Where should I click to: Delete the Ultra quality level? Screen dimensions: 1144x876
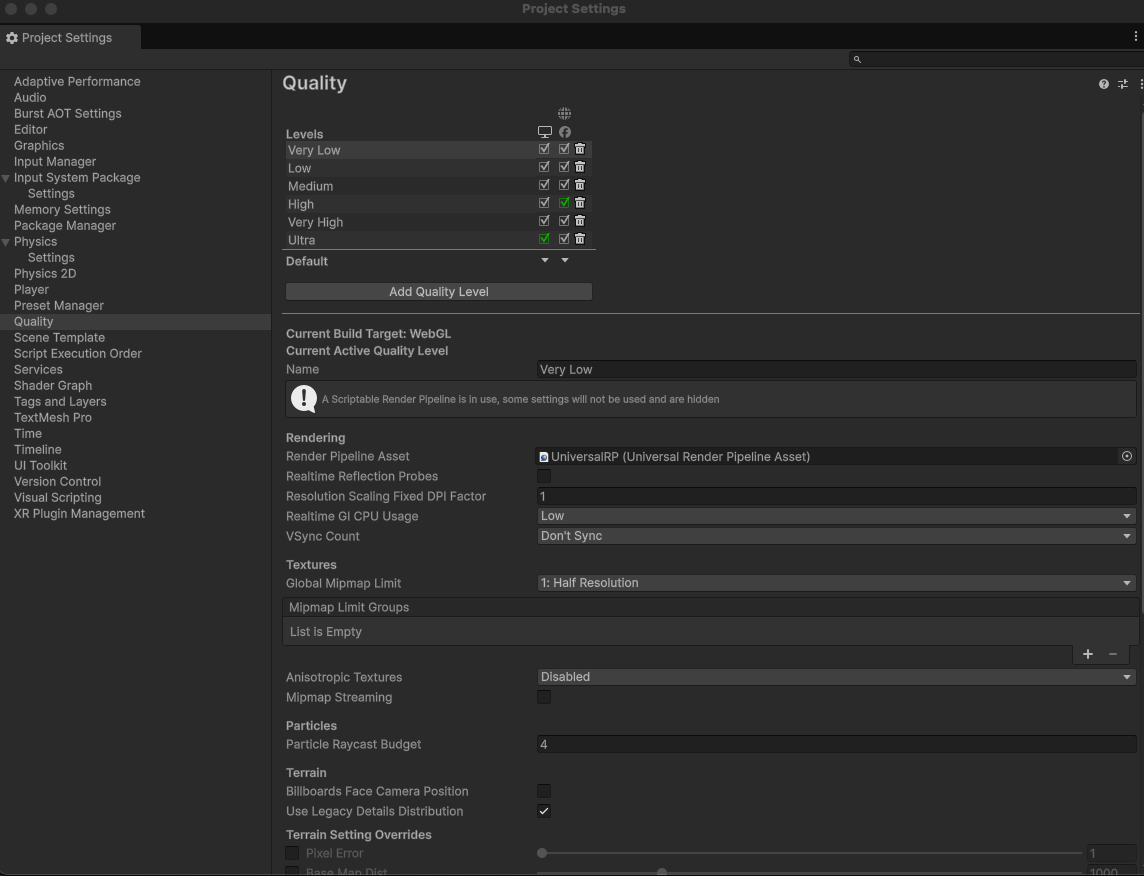pos(580,239)
